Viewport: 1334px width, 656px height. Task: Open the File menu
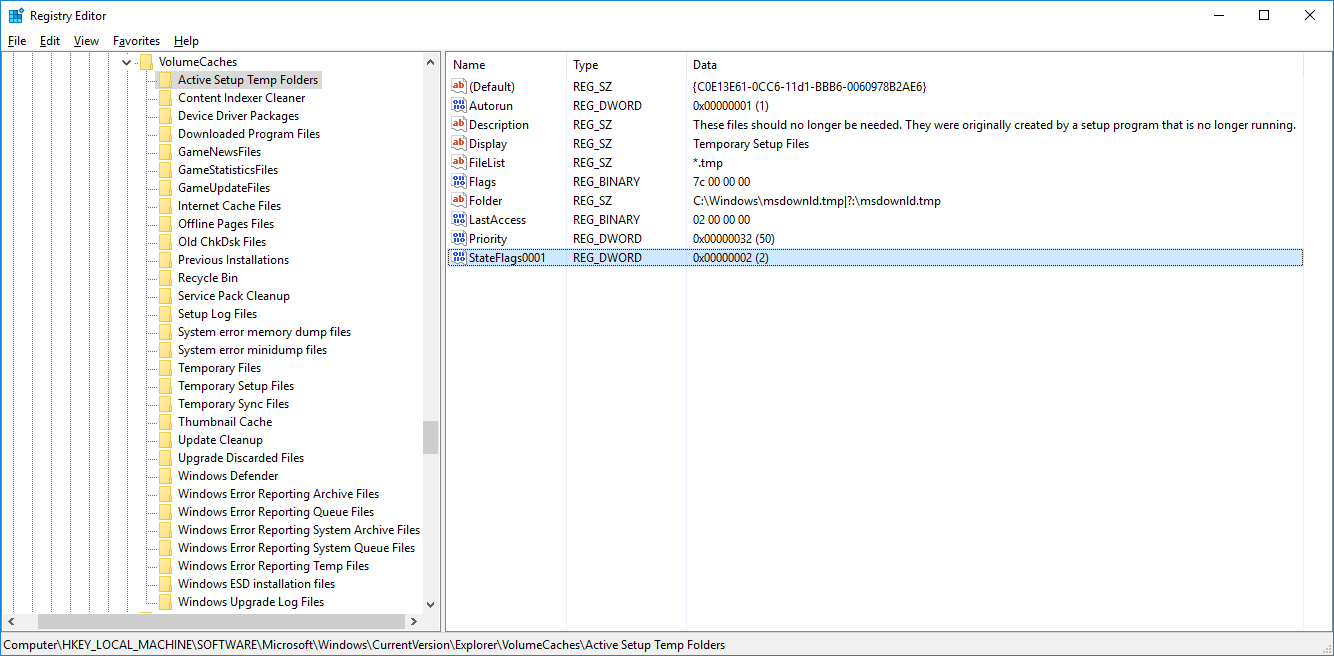pyautogui.click(x=17, y=41)
